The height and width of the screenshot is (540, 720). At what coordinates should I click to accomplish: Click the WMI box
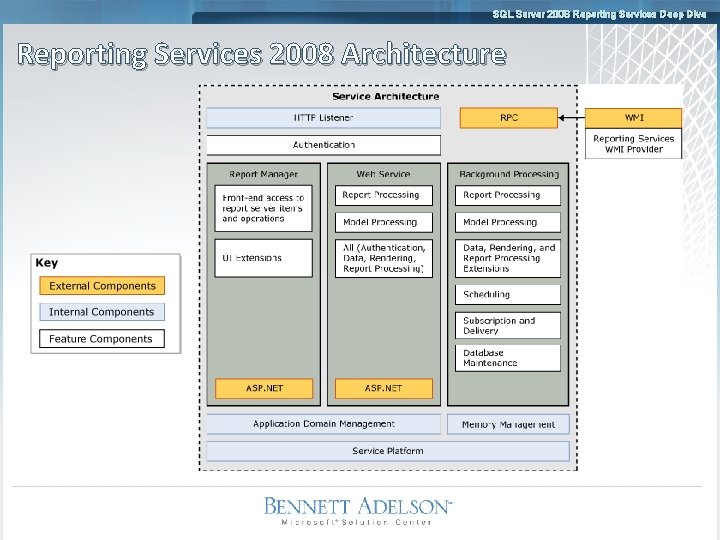(634, 118)
